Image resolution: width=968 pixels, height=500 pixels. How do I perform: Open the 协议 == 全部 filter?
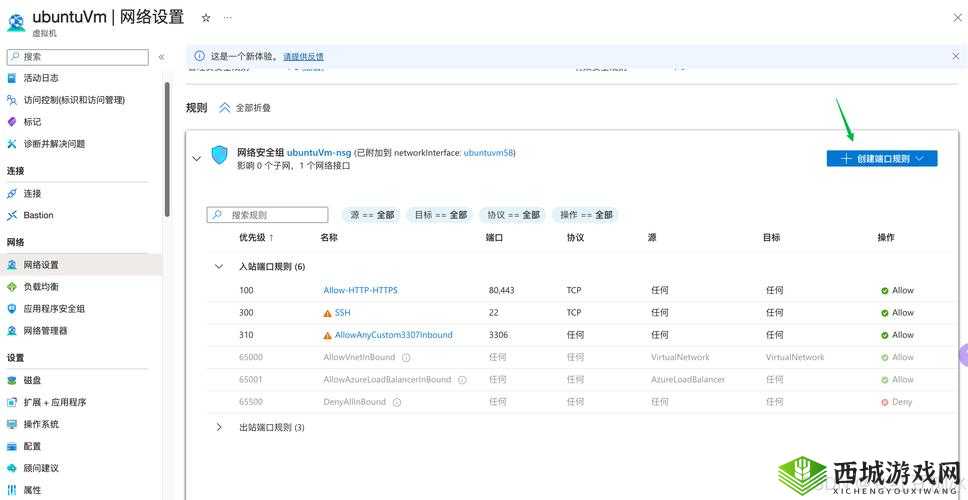(x=513, y=215)
